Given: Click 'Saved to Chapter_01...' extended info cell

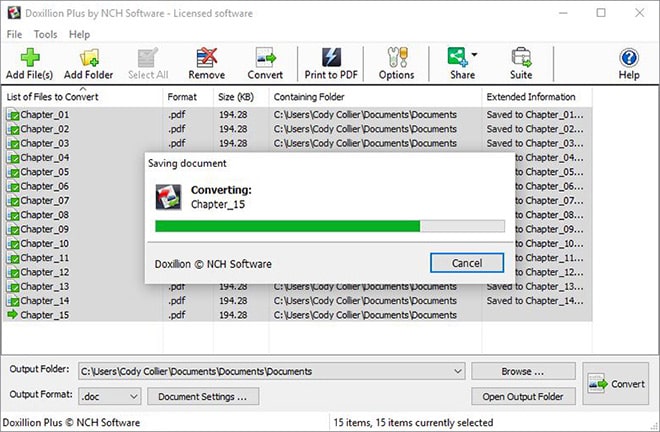Looking at the screenshot, I should click(535, 115).
